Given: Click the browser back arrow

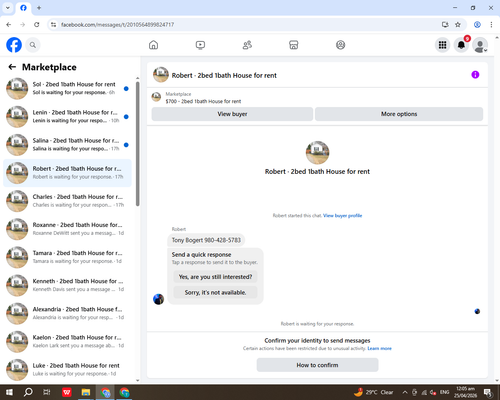Looking at the screenshot, I should click(9, 25).
